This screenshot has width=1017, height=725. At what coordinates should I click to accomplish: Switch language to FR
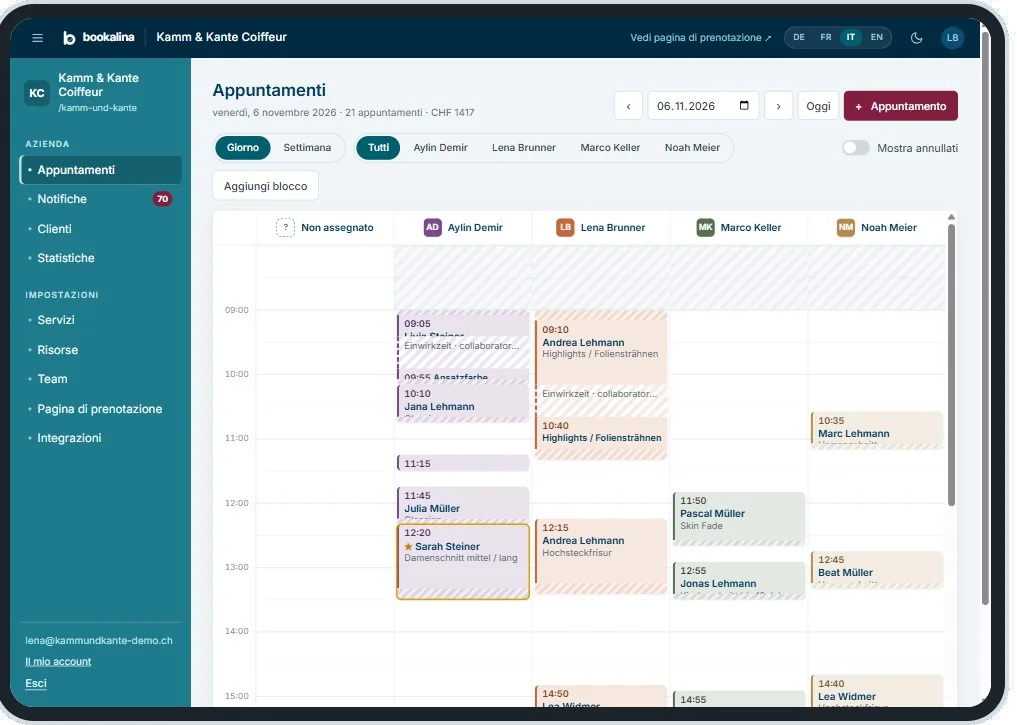[x=826, y=38]
